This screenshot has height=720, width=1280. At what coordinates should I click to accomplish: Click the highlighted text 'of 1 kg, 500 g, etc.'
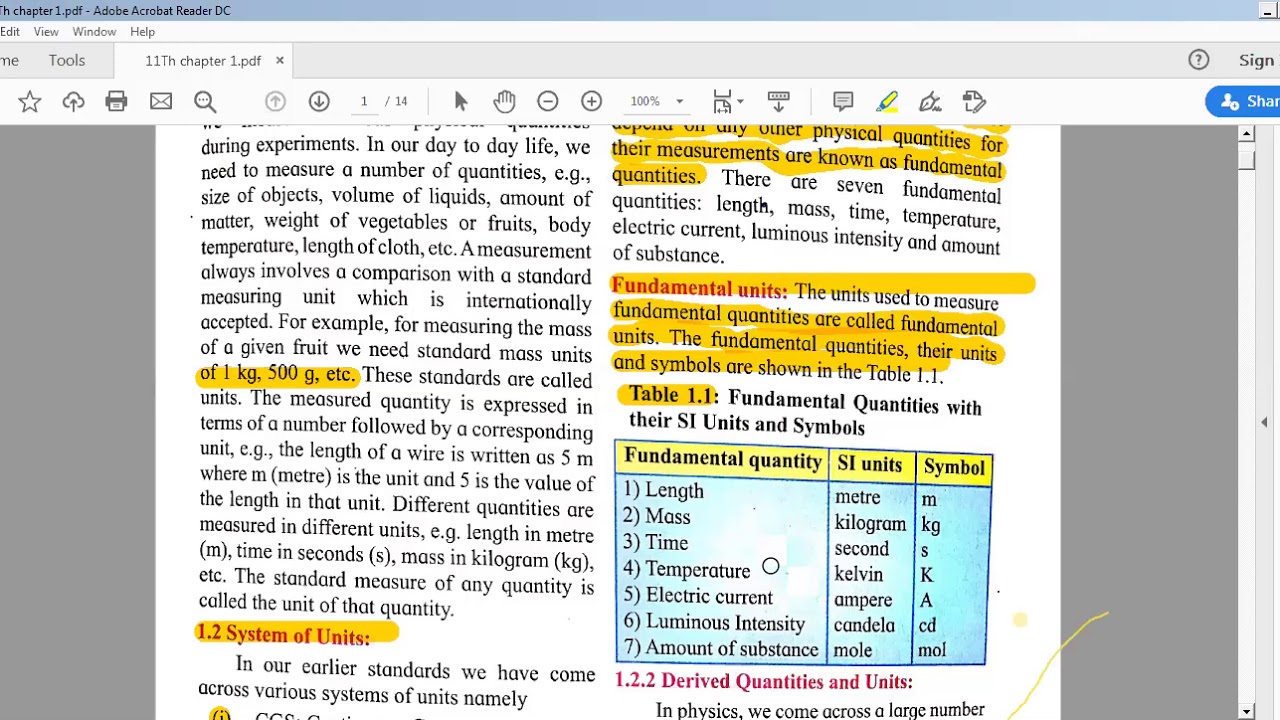click(278, 374)
